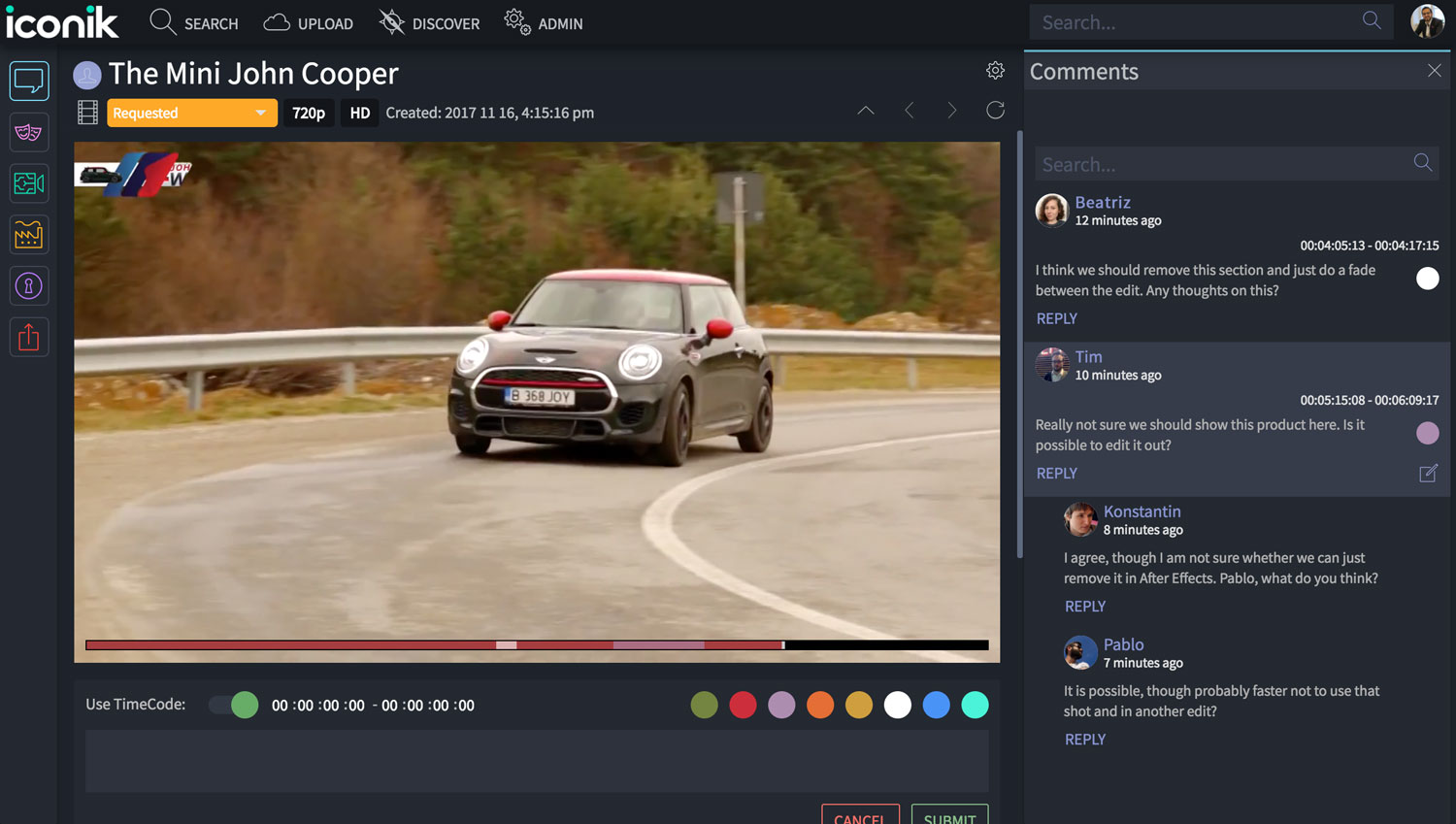Open Beatriz's profile avatar
Screen dimensions: 1456x824
click(x=1051, y=210)
